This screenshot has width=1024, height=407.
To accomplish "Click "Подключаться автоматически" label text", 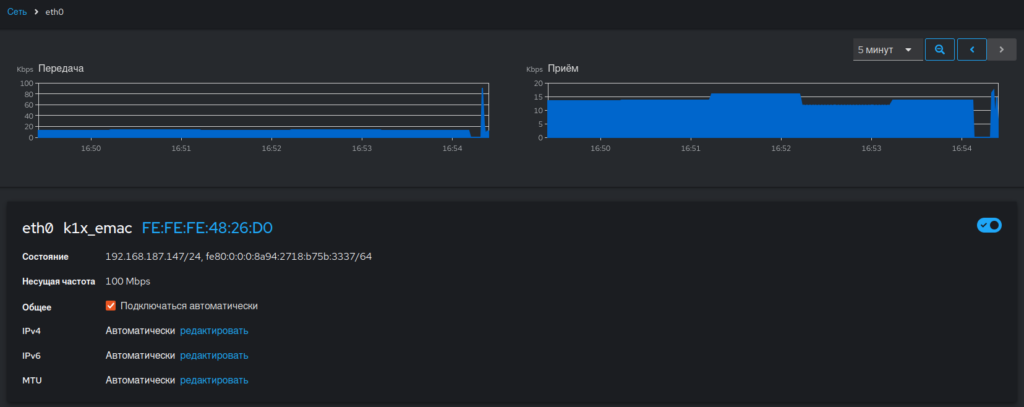I will (189, 306).
